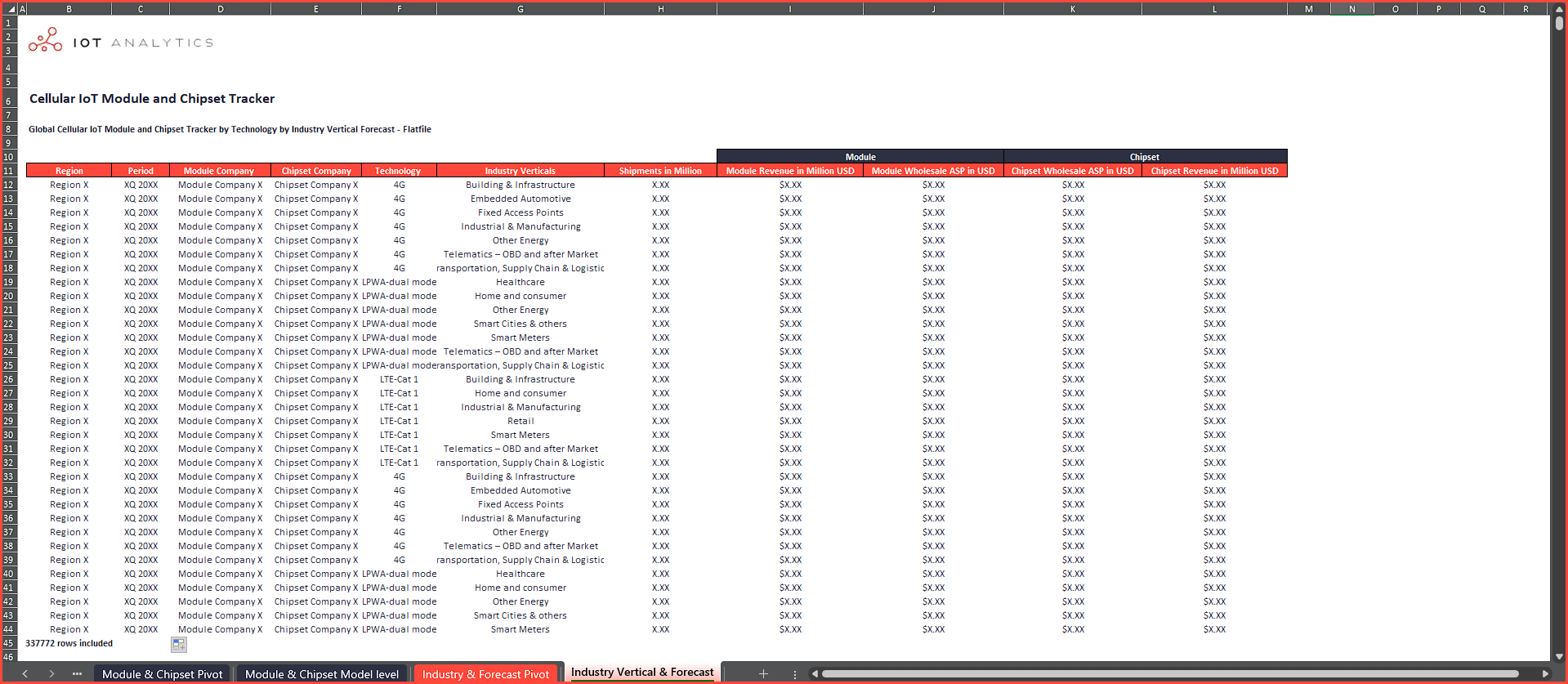
Task: Click the Shipments in Million header cell
Action: (x=659, y=171)
